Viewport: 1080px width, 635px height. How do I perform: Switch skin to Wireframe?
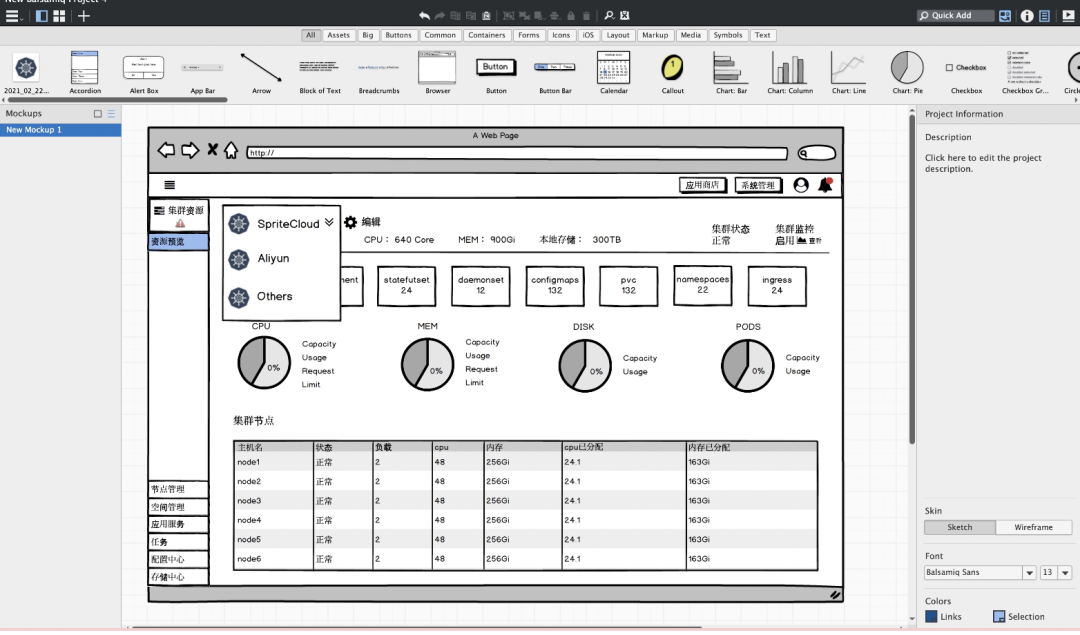click(1033, 527)
